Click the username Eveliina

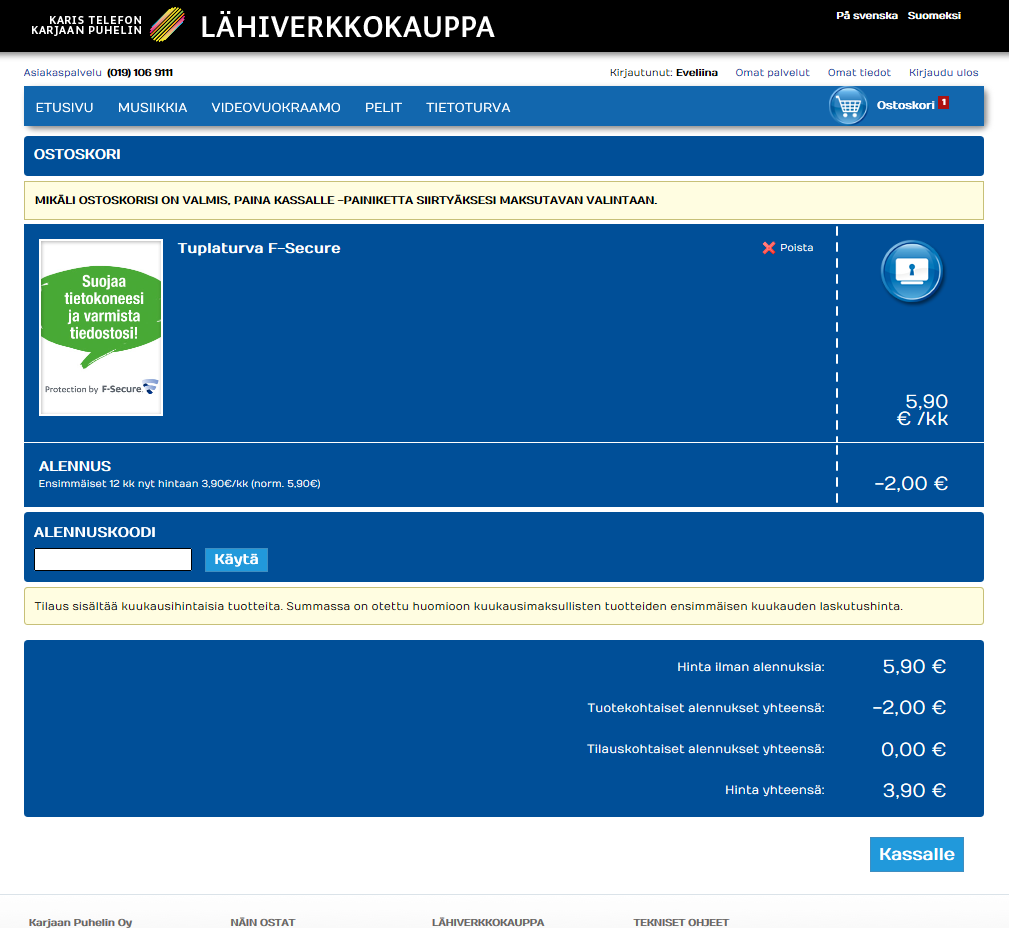click(697, 73)
